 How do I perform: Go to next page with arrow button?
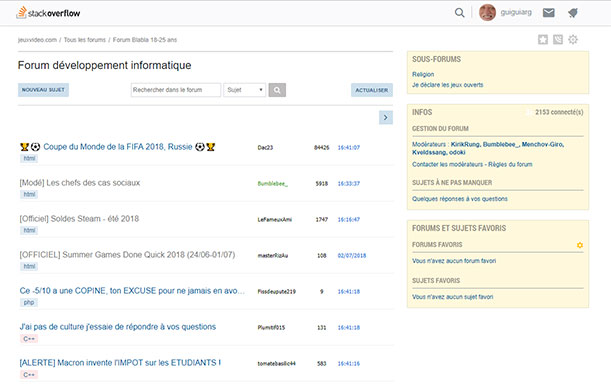[x=386, y=117]
